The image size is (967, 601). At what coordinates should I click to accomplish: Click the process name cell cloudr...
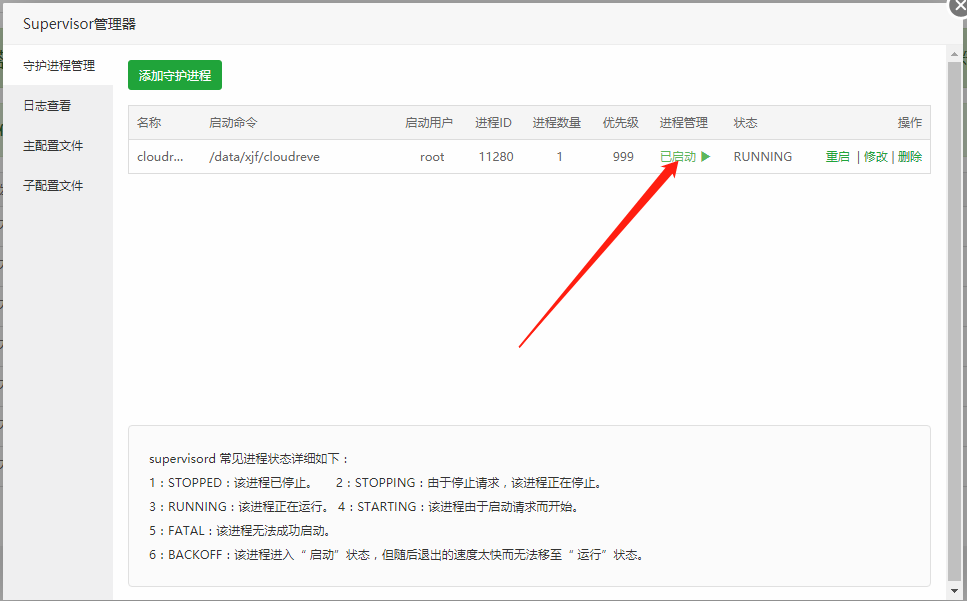pyautogui.click(x=160, y=157)
